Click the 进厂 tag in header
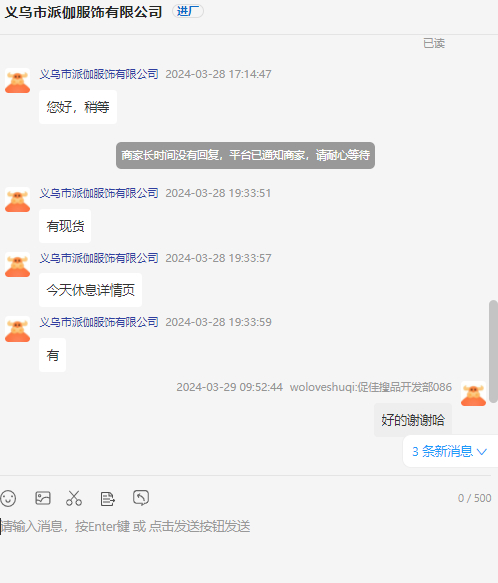 (188, 12)
